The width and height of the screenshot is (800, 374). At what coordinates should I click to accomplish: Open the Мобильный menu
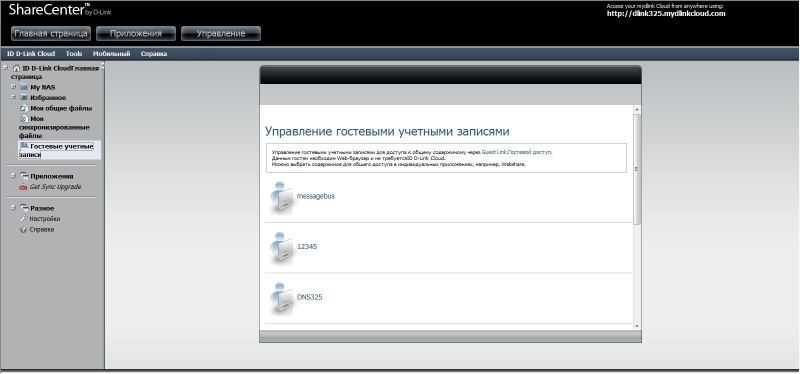(111, 54)
